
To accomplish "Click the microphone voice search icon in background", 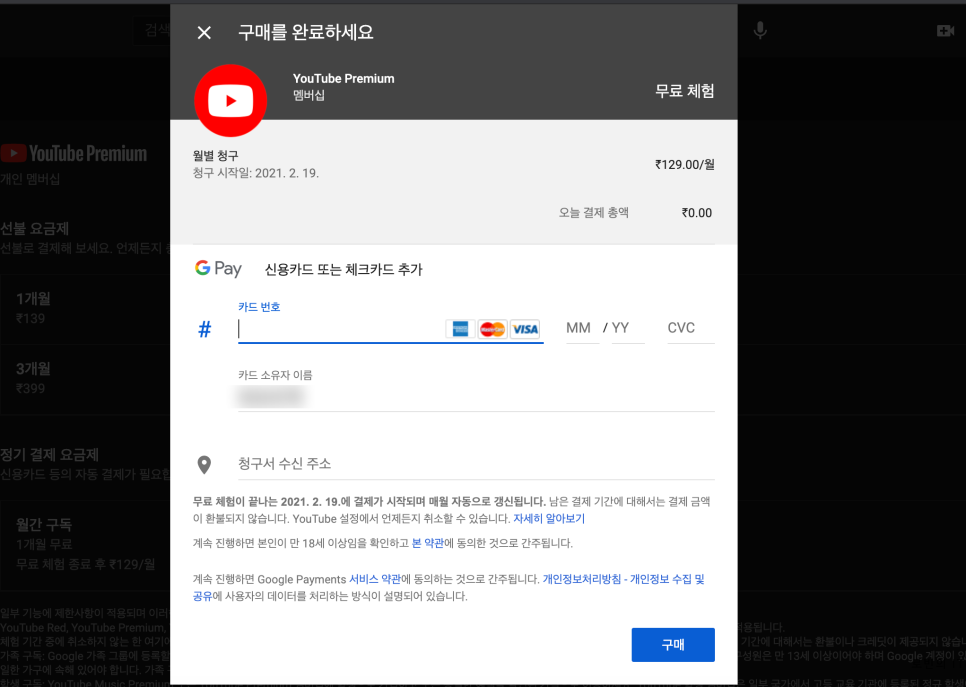I will coord(760,30).
